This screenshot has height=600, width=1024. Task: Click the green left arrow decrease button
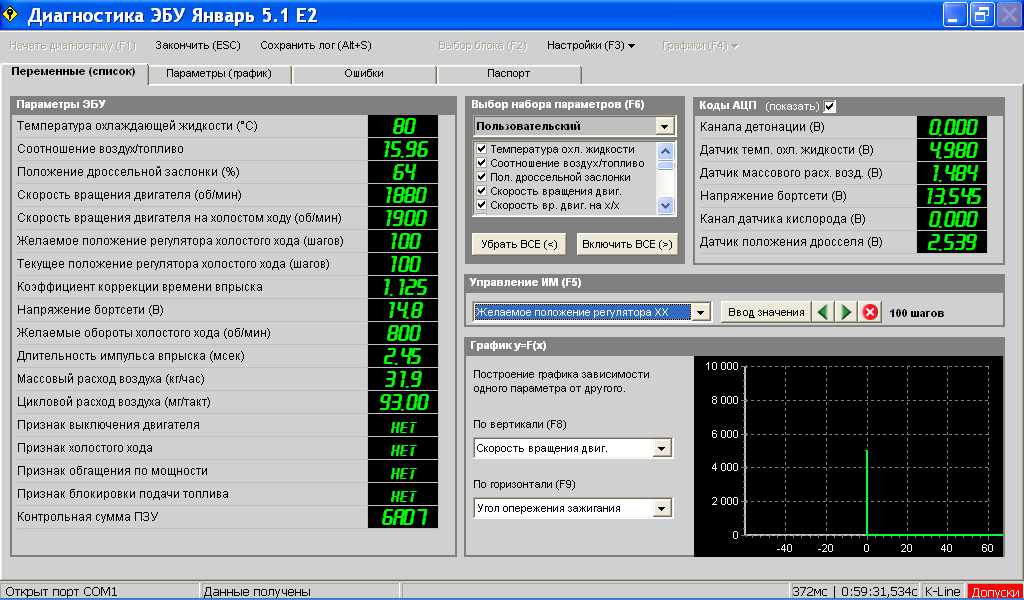pyautogui.click(x=823, y=312)
